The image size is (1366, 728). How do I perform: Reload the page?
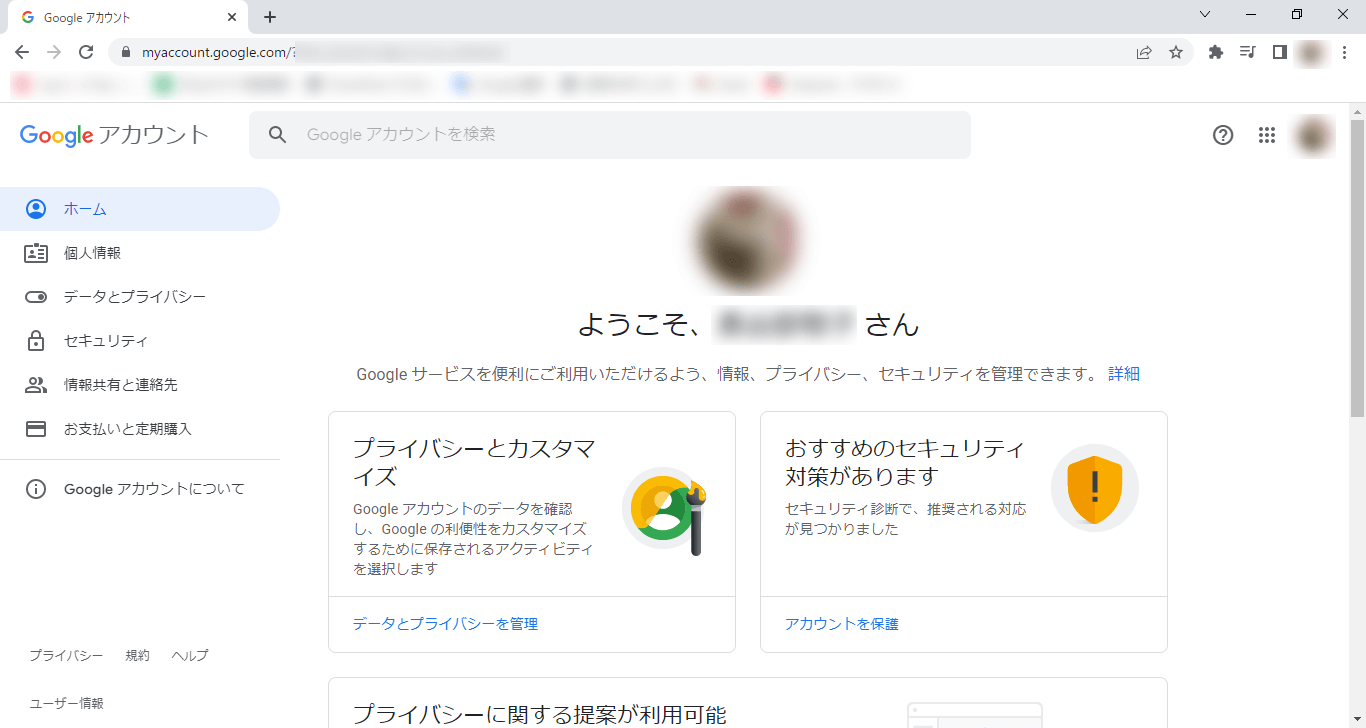pyautogui.click(x=86, y=52)
